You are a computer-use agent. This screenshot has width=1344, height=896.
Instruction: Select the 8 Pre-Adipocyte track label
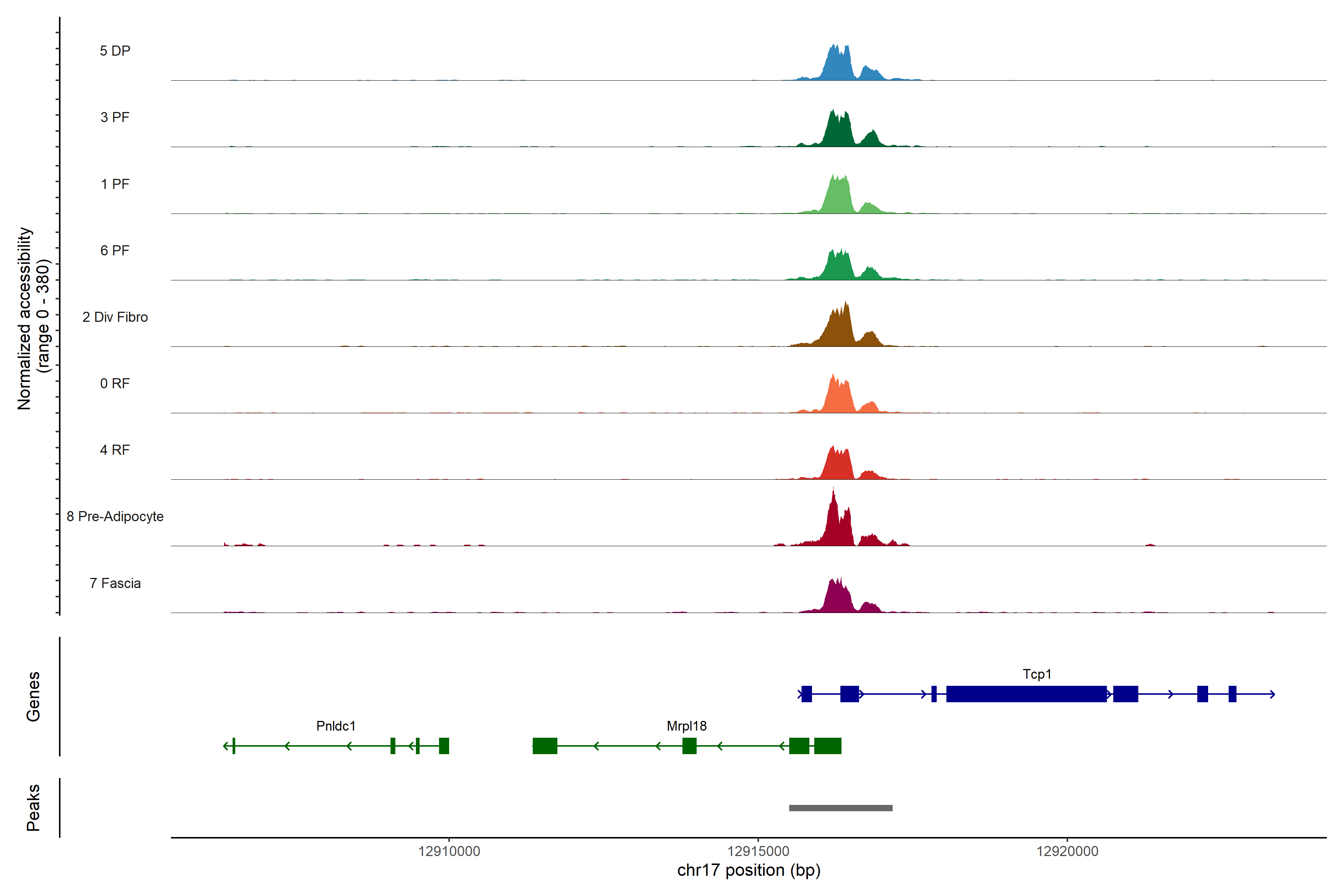pyautogui.click(x=115, y=517)
